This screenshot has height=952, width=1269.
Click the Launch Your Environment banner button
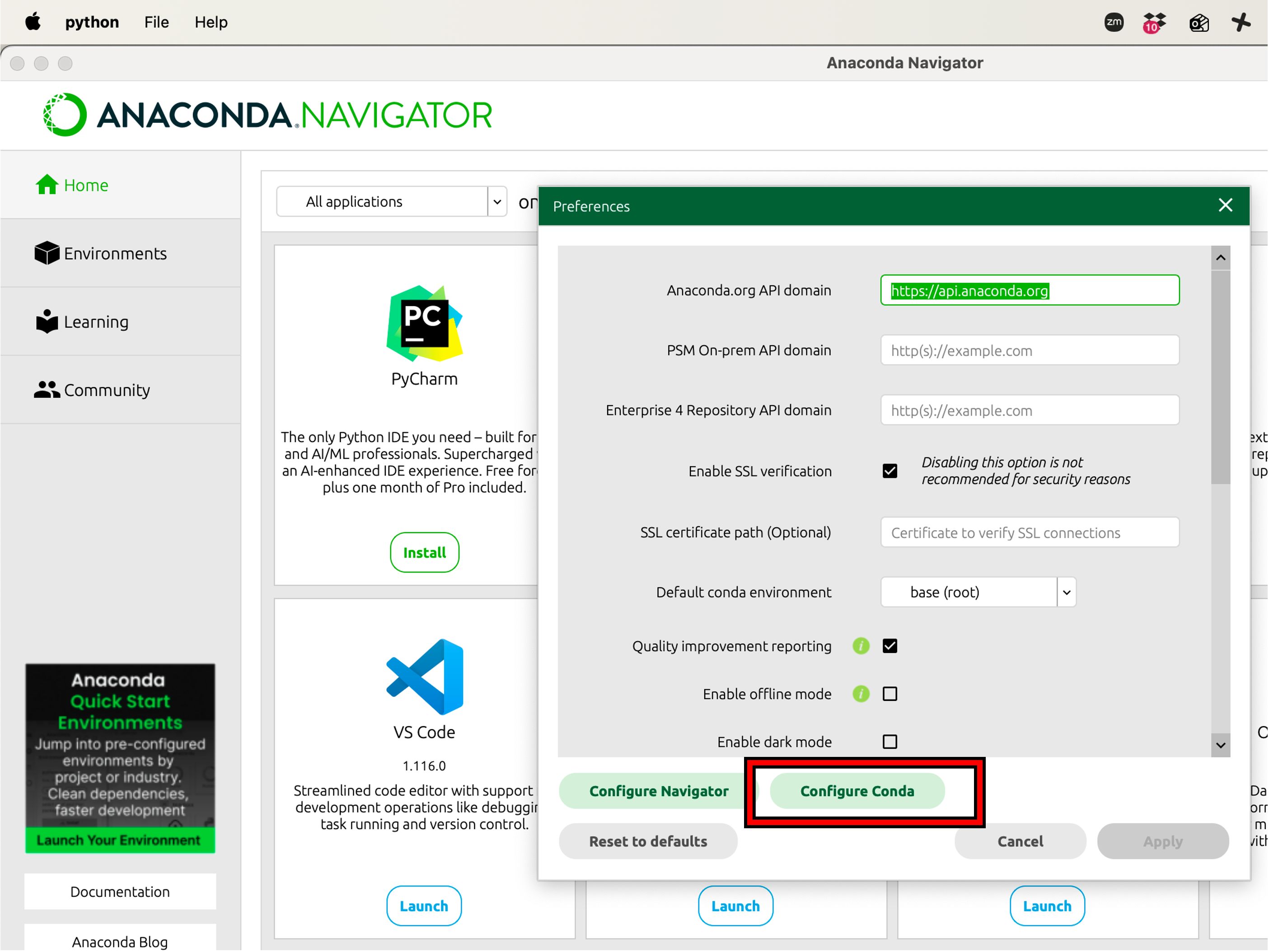pyautogui.click(x=120, y=841)
